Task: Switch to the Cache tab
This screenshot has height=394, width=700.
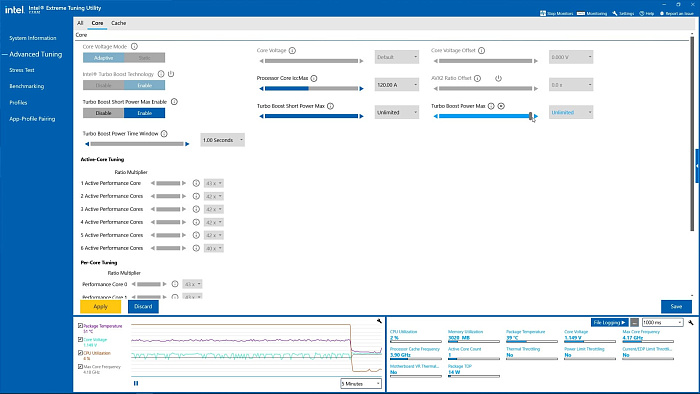Action: click(118, 23)
